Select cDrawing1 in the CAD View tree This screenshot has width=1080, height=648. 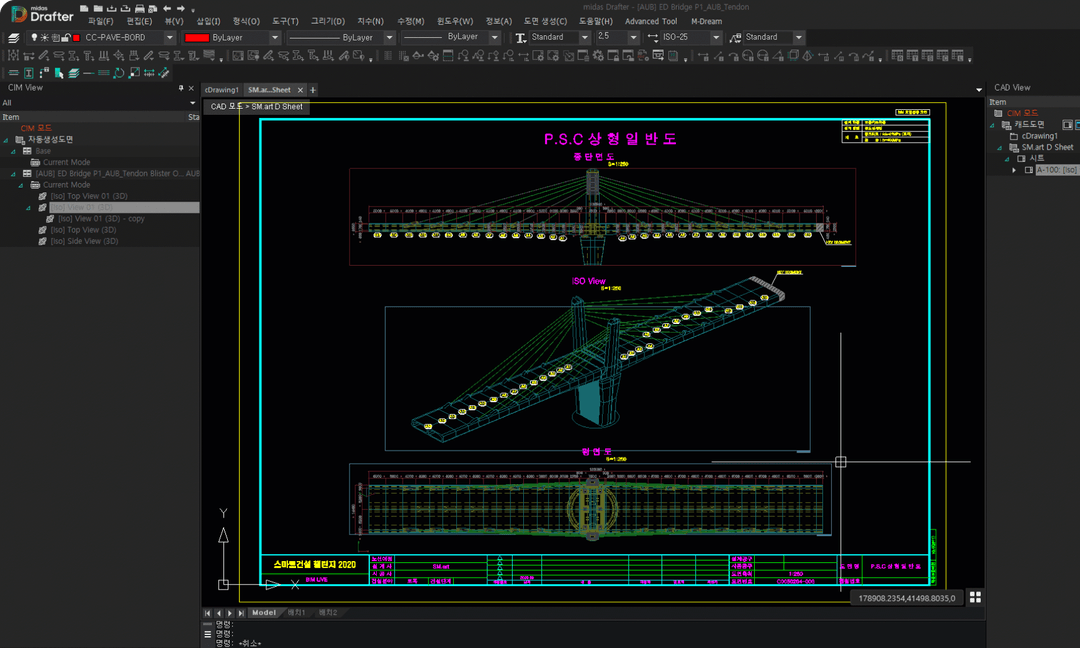(1039, 136)
